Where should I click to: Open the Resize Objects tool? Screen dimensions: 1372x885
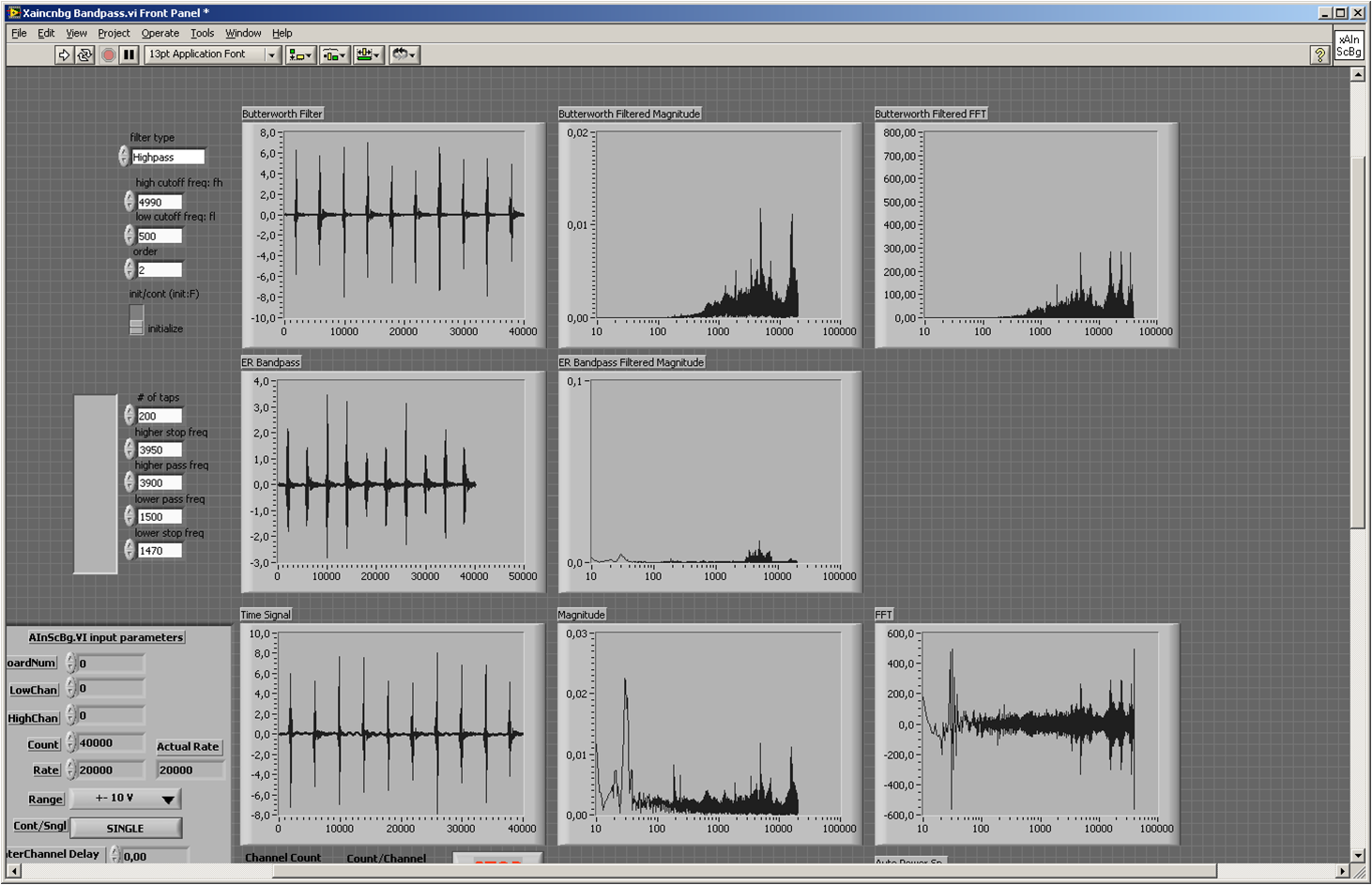point(368,55)
